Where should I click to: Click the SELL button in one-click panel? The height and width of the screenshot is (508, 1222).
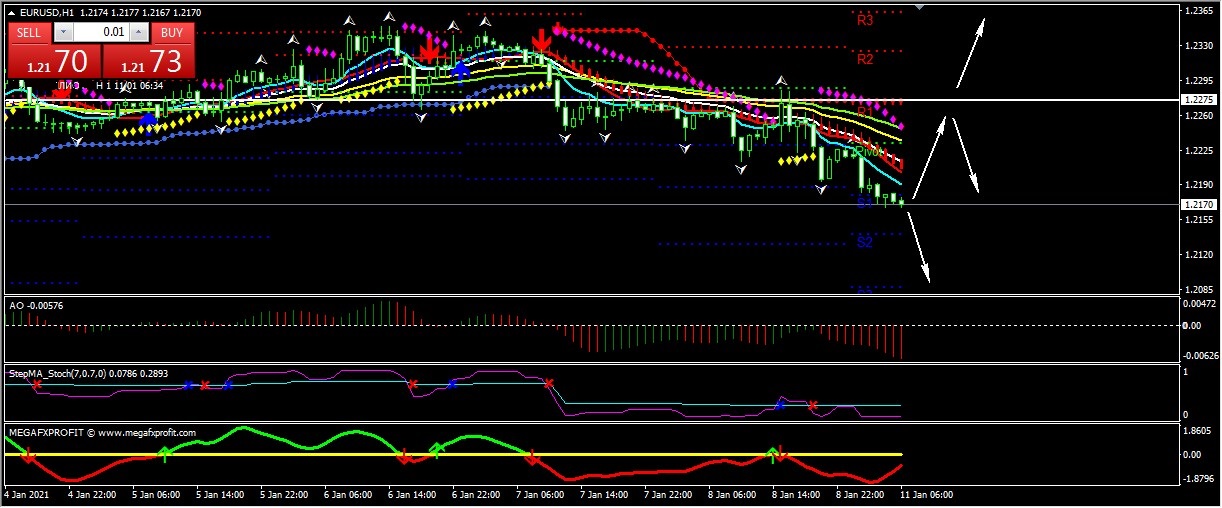29,32
